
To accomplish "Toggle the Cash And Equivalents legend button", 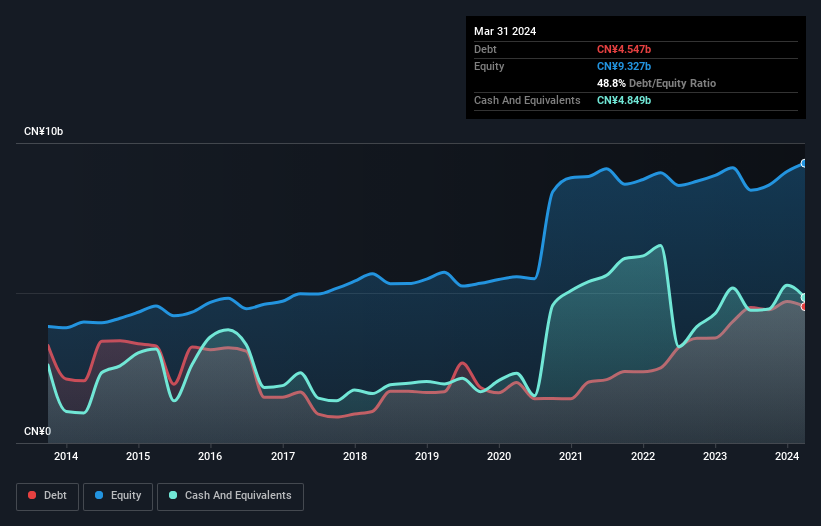I will [x=230, y=496].
